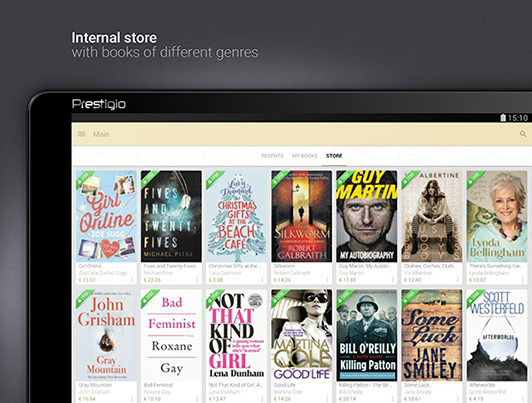Click the Main title in header
Image resolution: width=532 pixels, height=403 pixels.
(x=101, y=134)
